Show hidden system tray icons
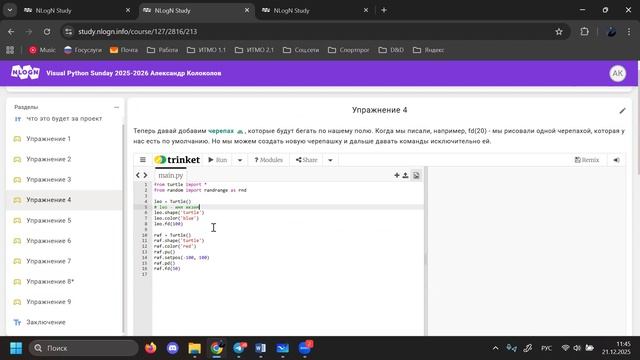640x360 pixels. click(x=495, y=348)
